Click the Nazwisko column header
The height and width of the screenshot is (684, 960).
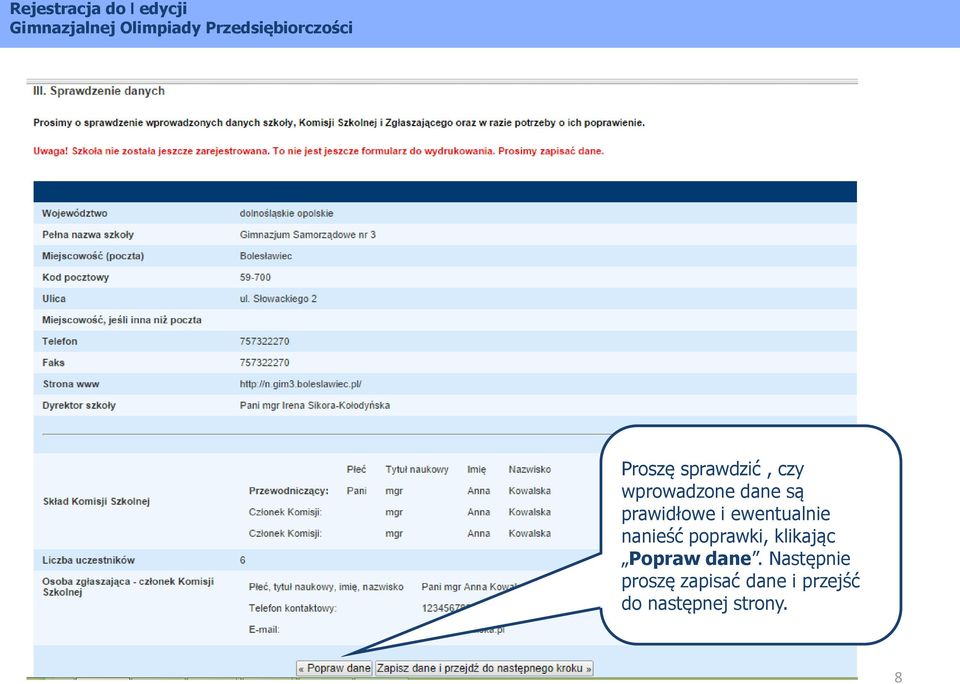530,469
